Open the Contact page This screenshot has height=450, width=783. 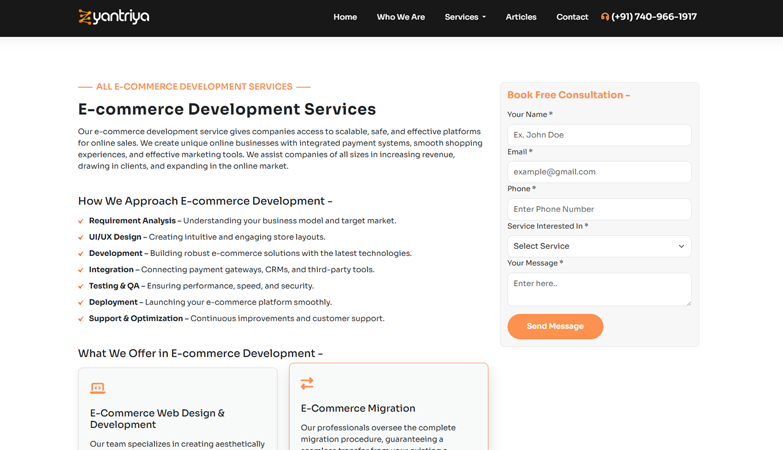tap(572, 17)
